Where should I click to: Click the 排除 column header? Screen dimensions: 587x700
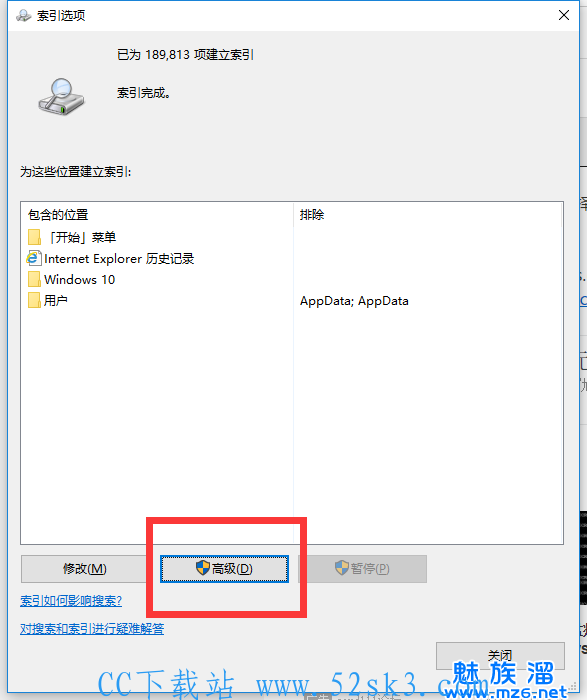pyautogui.click(x=312, y=215)
